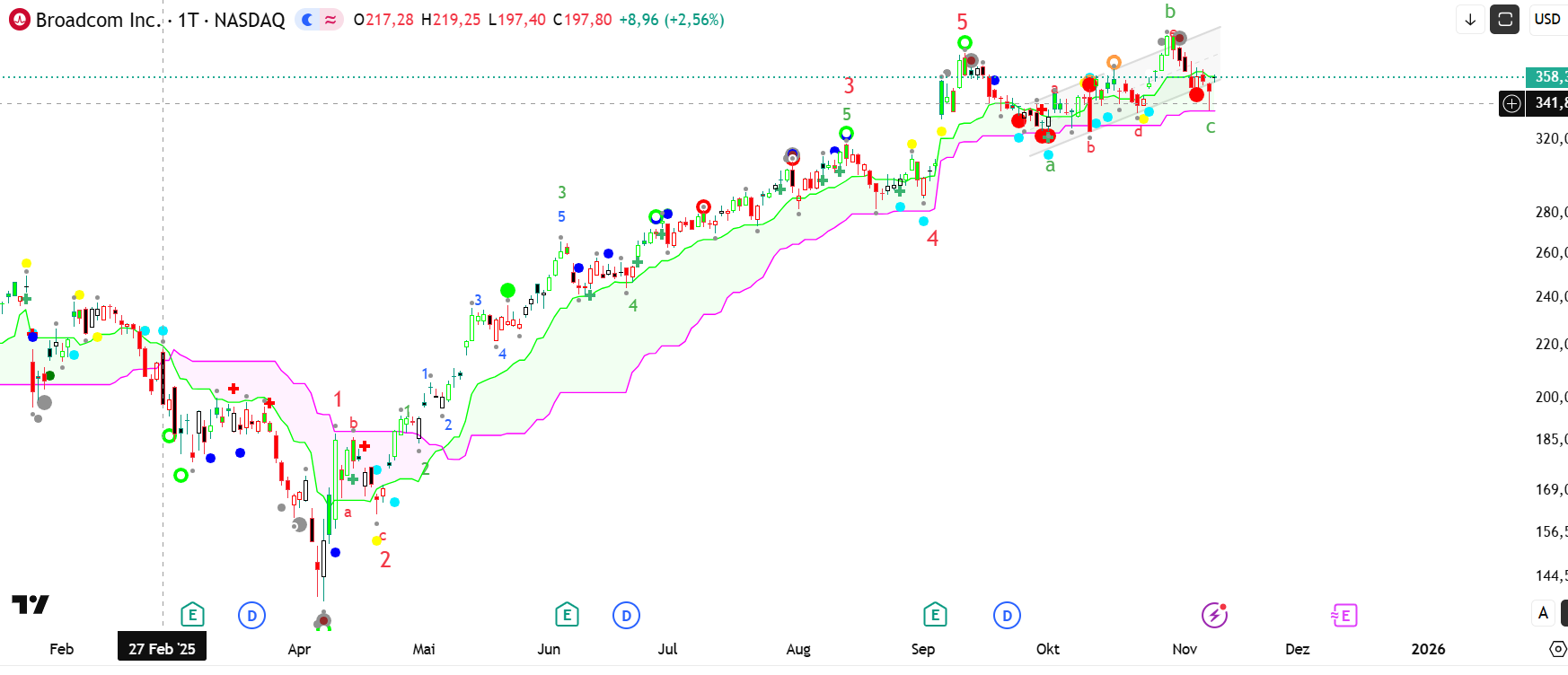Click the Broadcom company logo icon
This screenshot has width=1568, height=675.
pyautogui.click(x=19, y=20)
